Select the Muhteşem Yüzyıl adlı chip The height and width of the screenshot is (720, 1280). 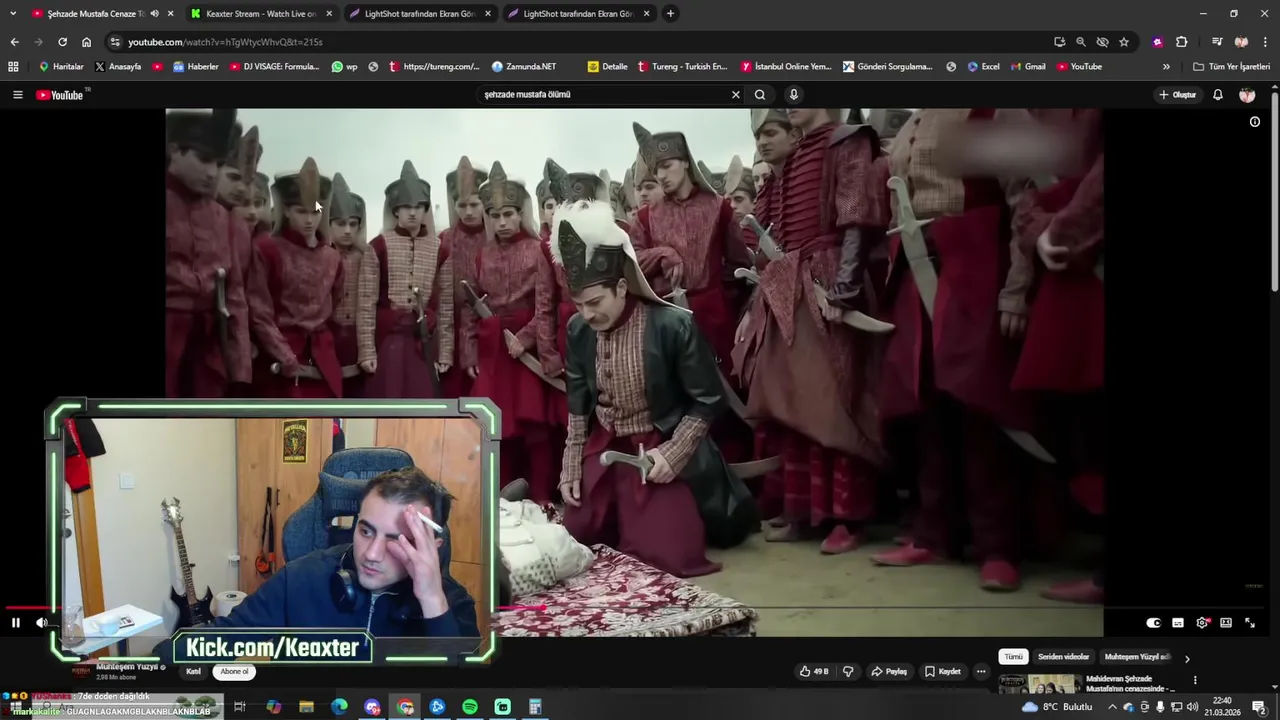pyautogui.click(x=1137, y=657)
